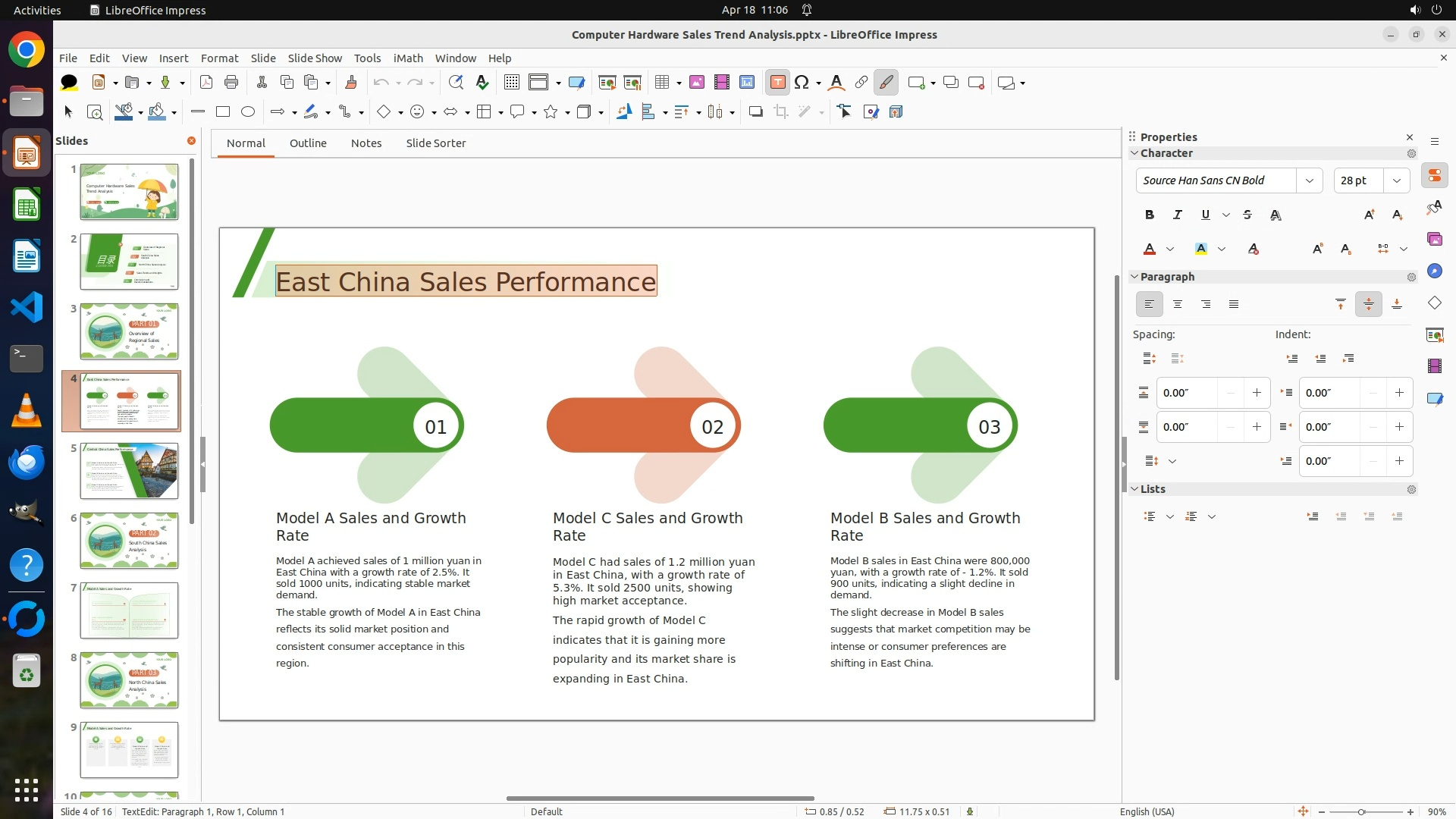Click the font color swatch
Screen dimensions: 1456x819
[x=1150, y=249]
